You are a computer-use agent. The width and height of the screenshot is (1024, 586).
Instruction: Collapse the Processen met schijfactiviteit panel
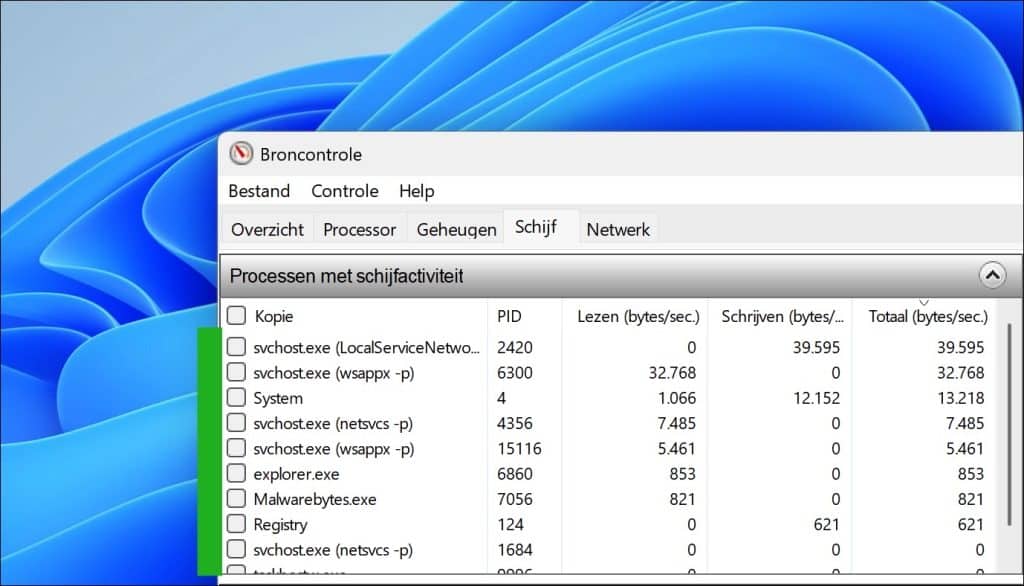tap(992, 275)
